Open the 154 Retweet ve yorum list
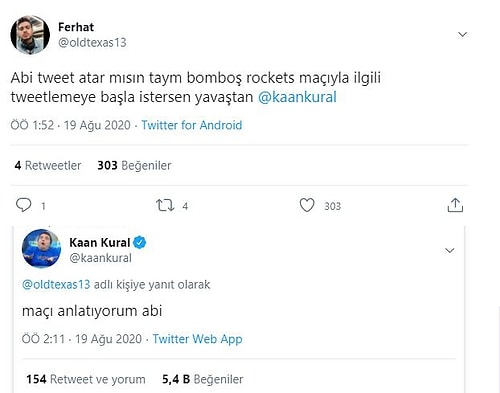Screen dimensions: 500x393 point(86,379)
